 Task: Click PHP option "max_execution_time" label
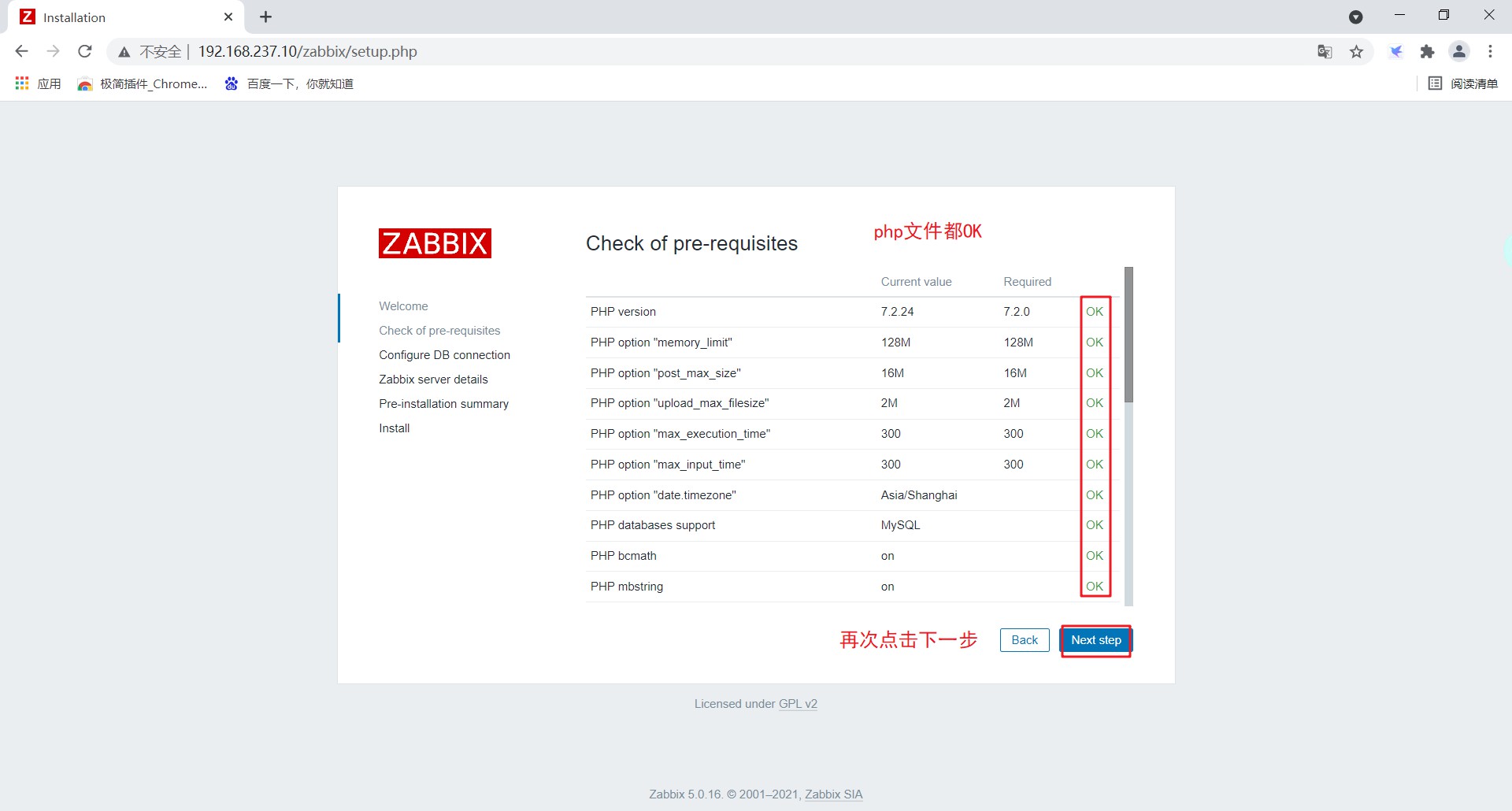pos(680,434)
